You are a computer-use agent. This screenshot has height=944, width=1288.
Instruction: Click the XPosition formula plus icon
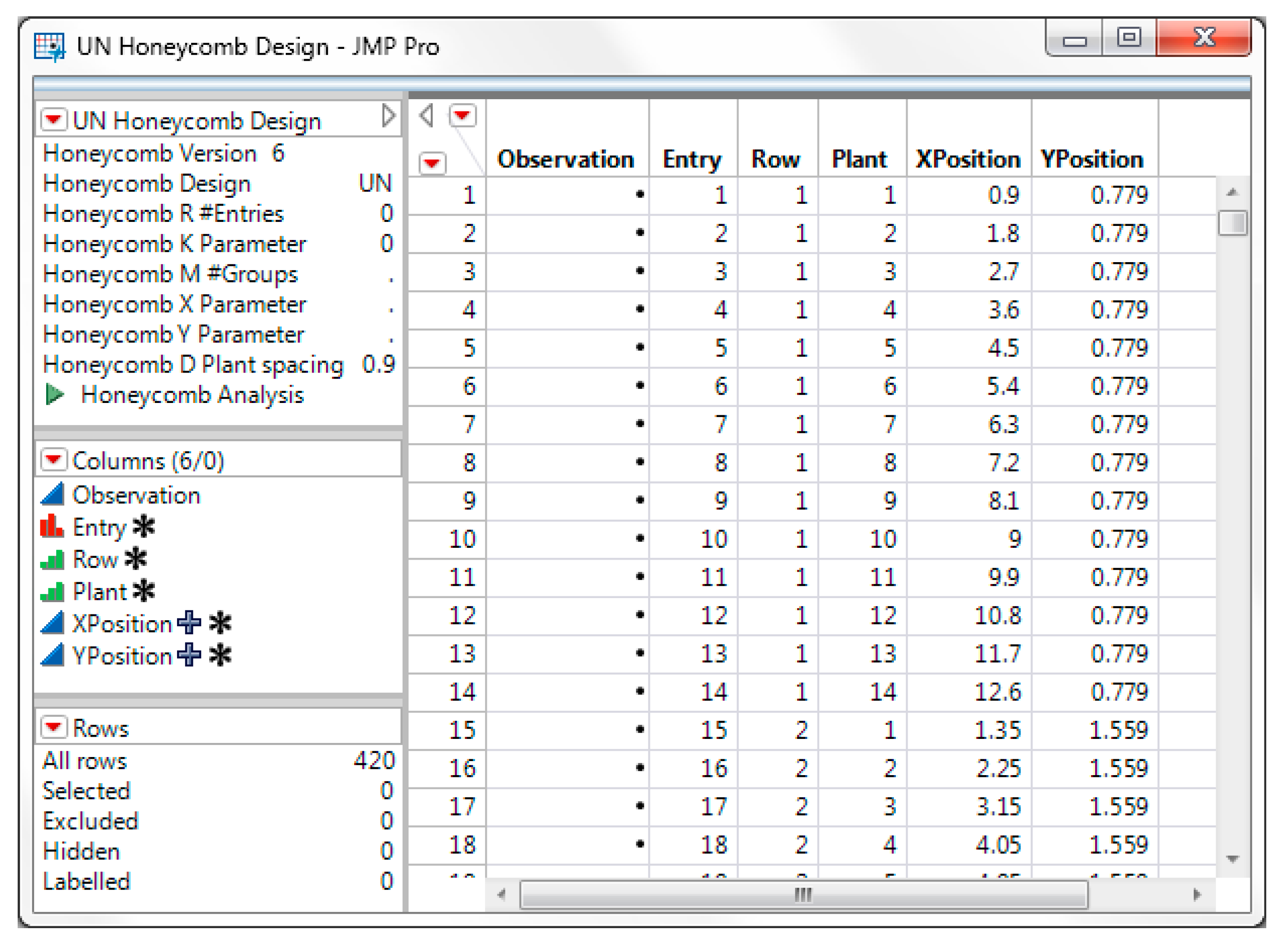coord(189,623)
